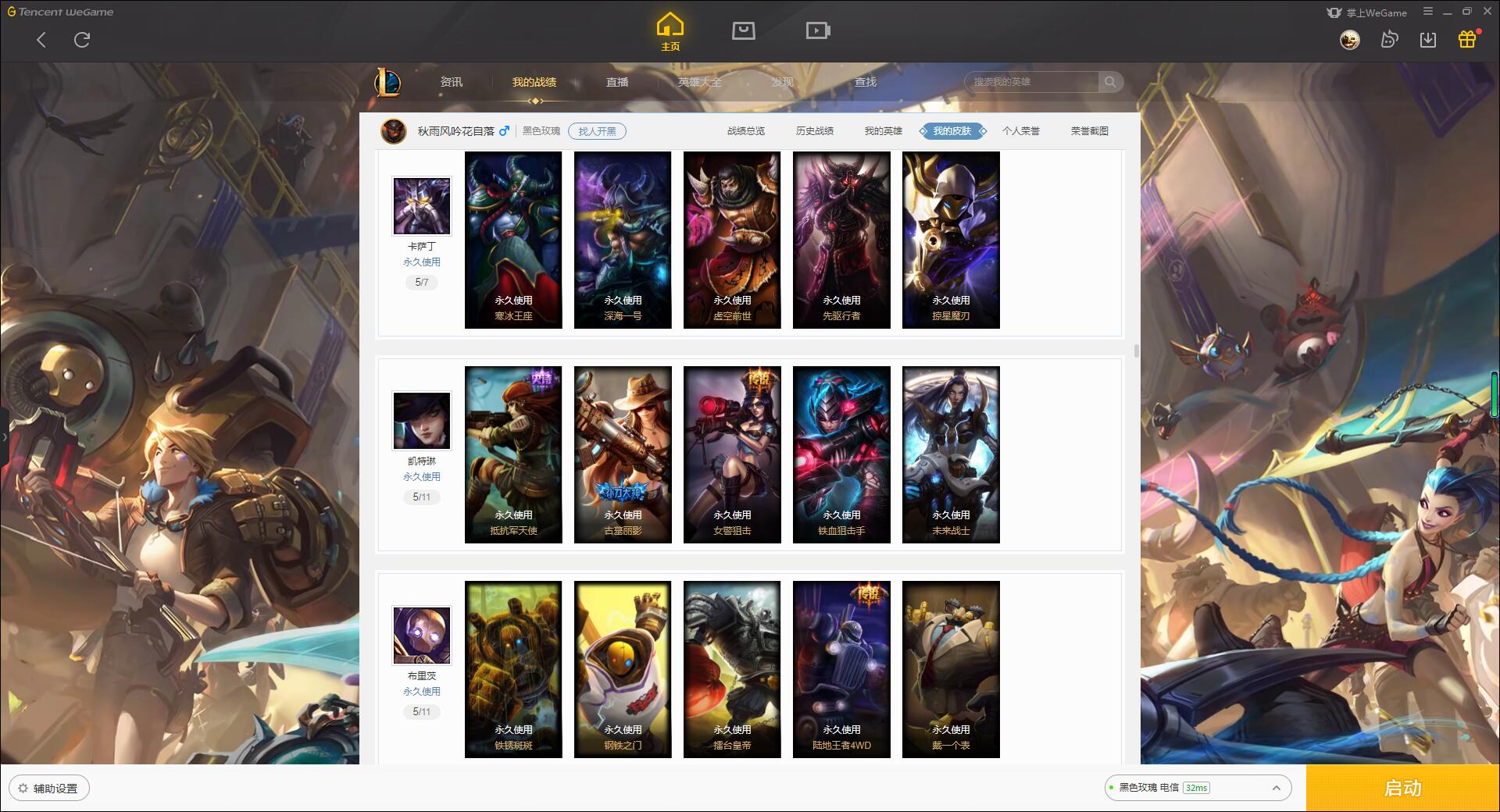Click the skin list vertical scrollbar

(1136, 351)
